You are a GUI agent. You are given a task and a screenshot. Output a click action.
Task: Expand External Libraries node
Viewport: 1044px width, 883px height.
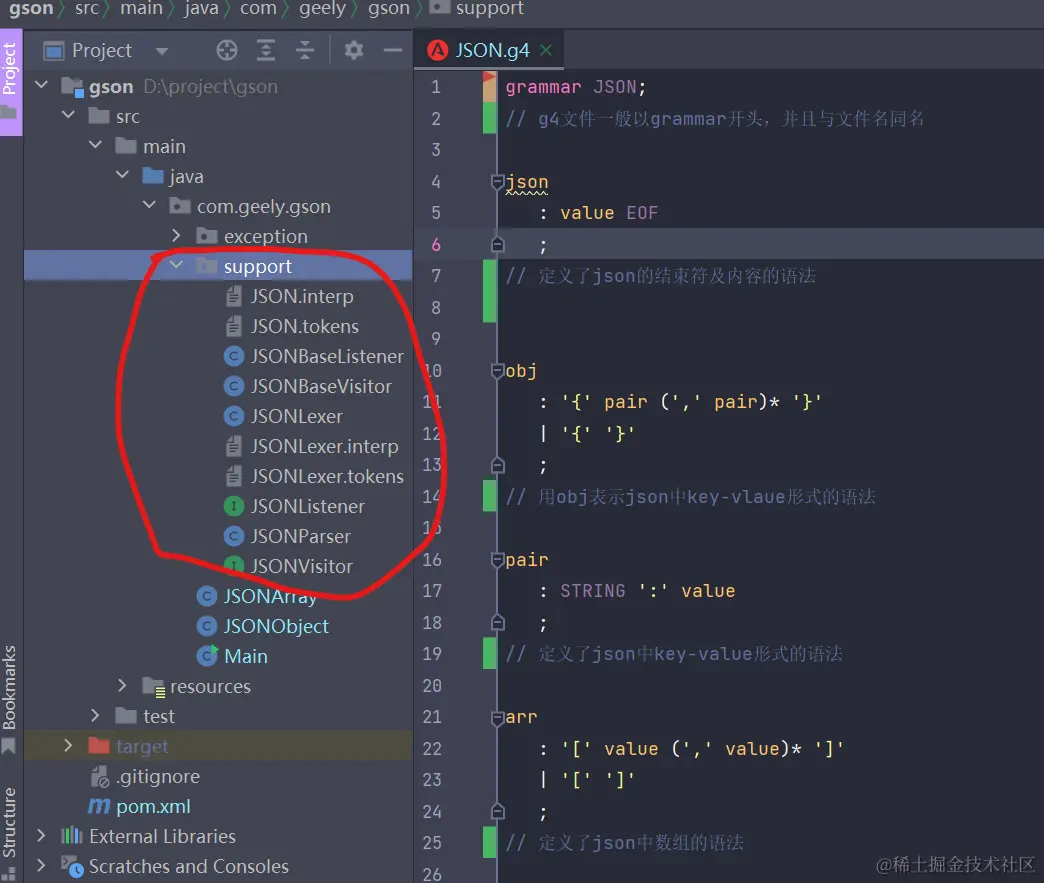coord(41,836)
